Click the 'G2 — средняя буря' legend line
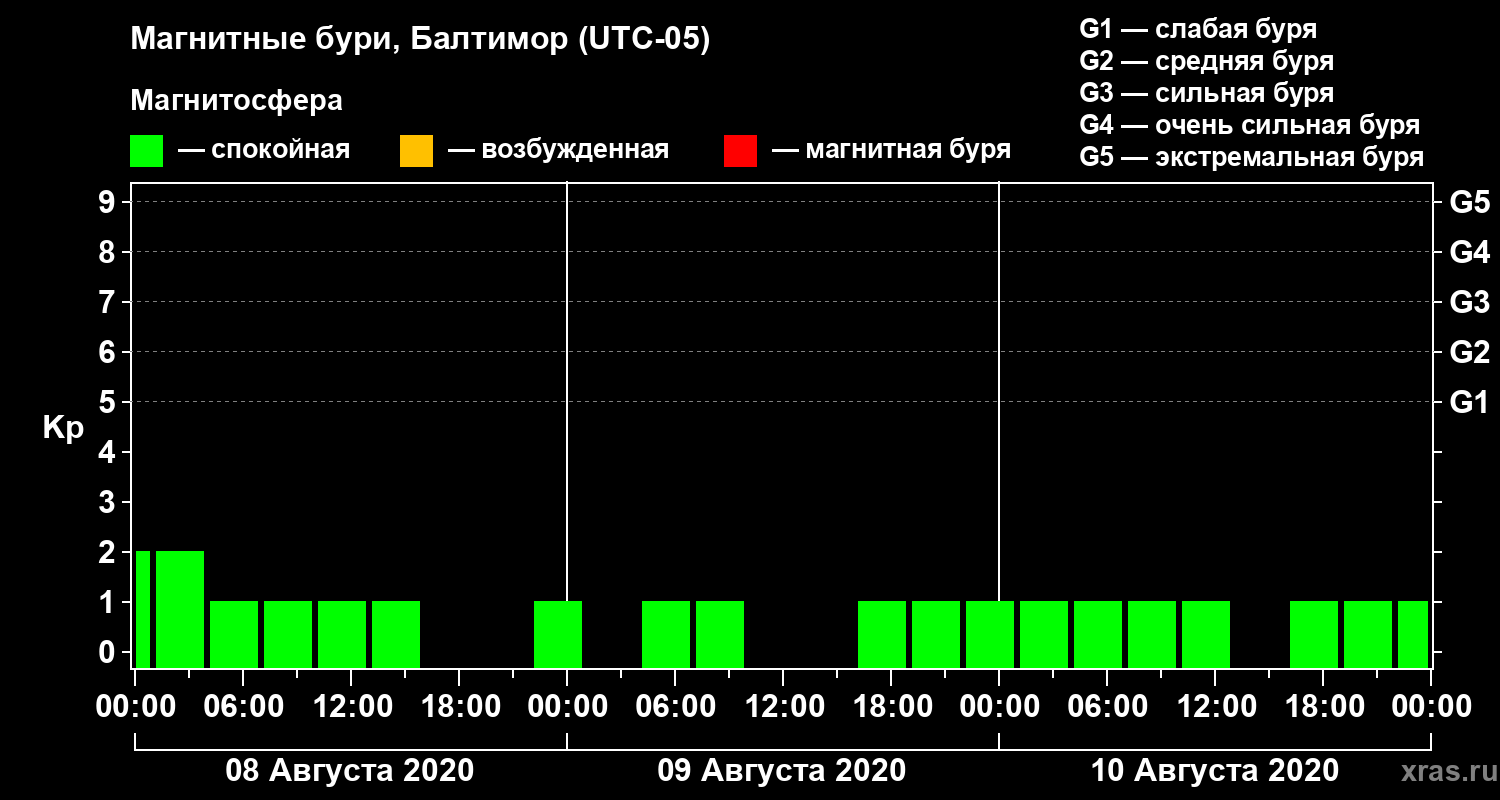The width and height of the screenshot is (1500, 800). (1206, 61)
